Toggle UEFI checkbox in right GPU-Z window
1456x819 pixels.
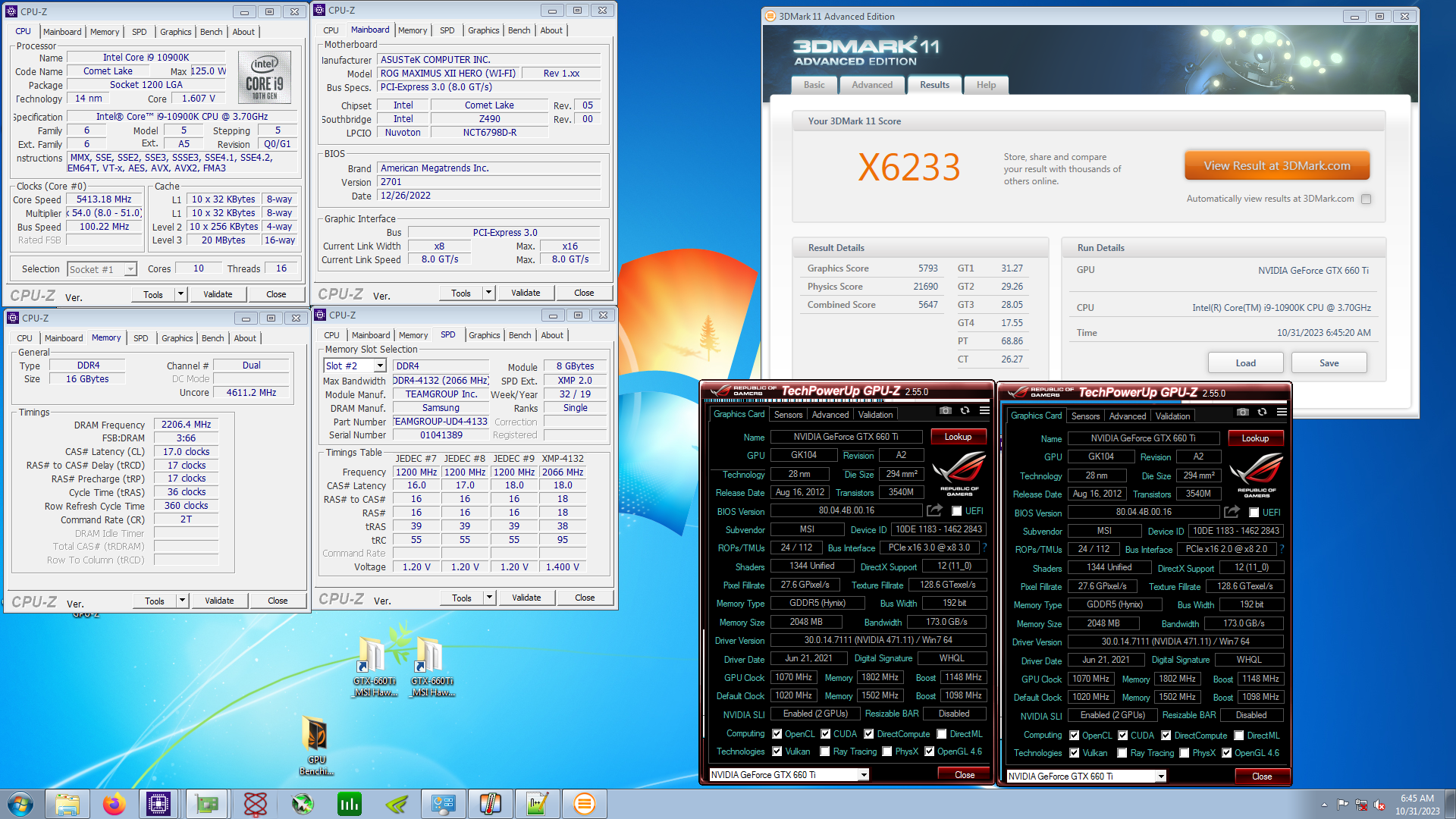(1254, 513)
